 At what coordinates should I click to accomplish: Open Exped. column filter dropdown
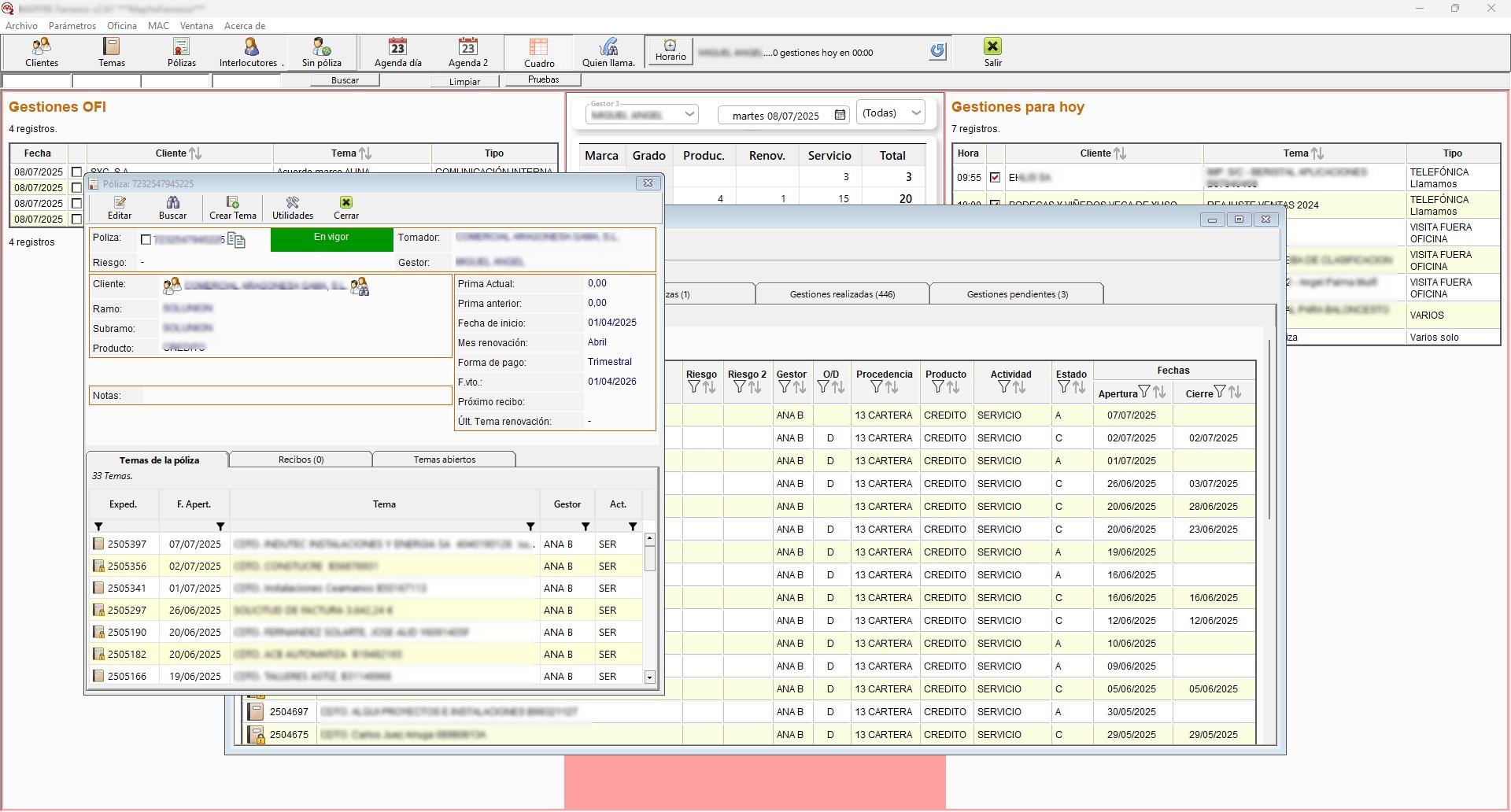pyautogui.click(x=98, y=526)
